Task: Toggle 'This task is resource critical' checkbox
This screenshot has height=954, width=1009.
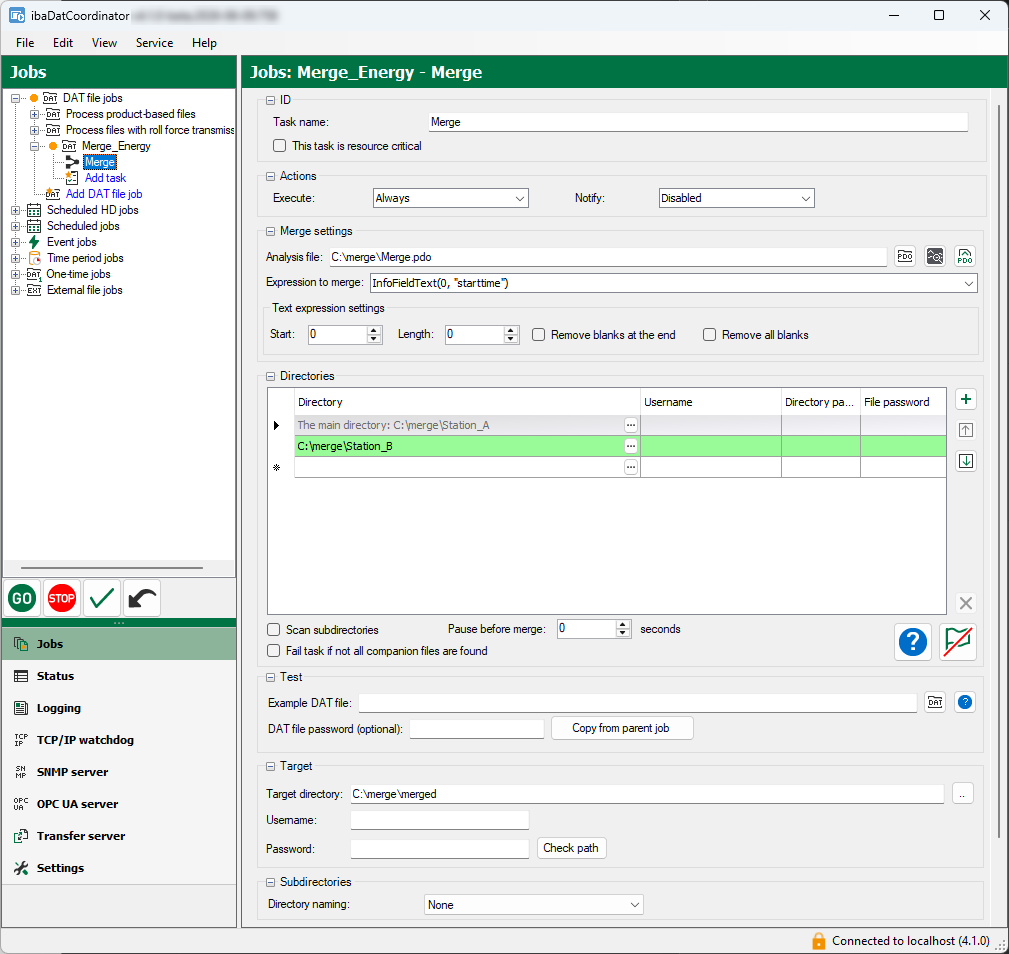Action: point(279,146)
